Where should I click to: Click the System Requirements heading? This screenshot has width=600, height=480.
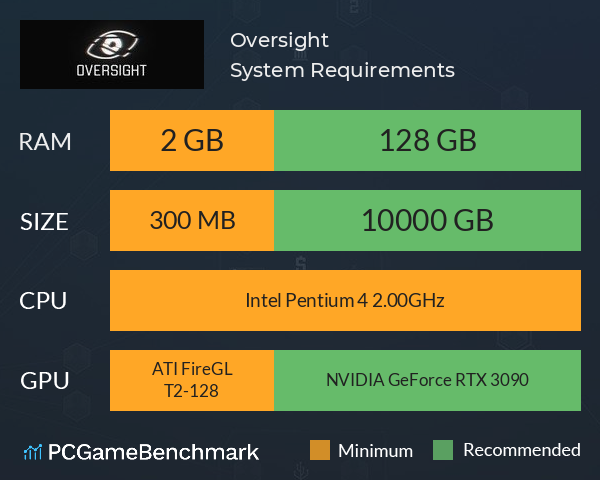click(x=342, y=70)
